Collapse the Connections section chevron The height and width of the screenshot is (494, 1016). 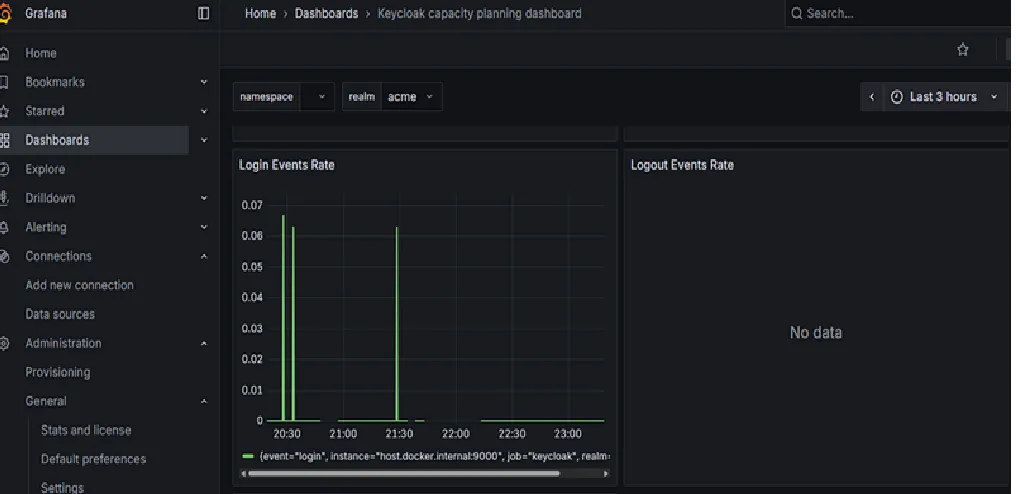(x=204, y=256)
